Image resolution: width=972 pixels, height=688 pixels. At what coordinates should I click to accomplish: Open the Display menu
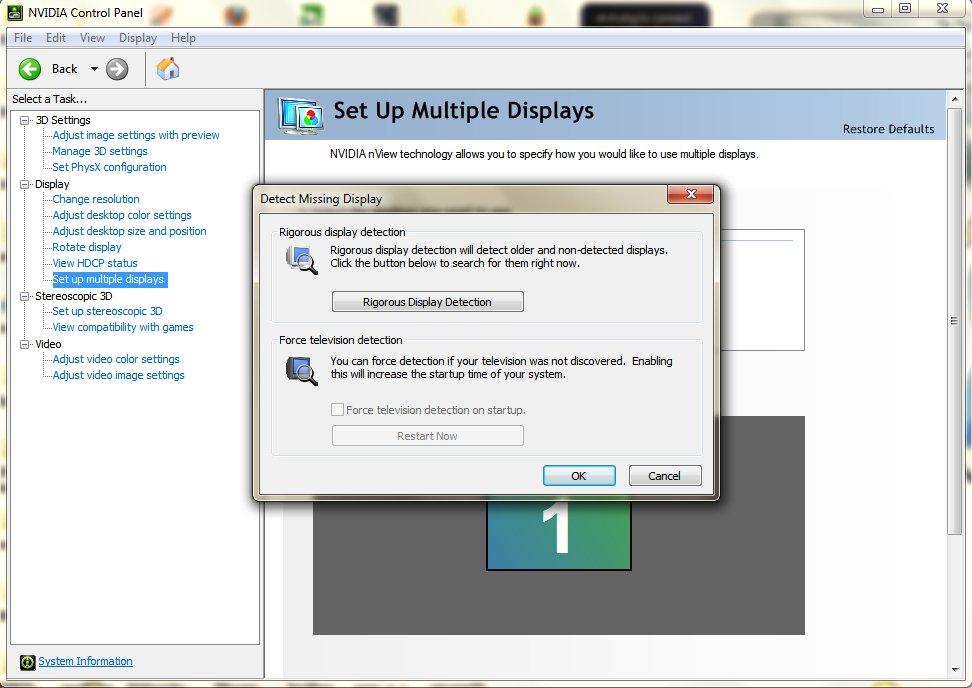(138, 38)
